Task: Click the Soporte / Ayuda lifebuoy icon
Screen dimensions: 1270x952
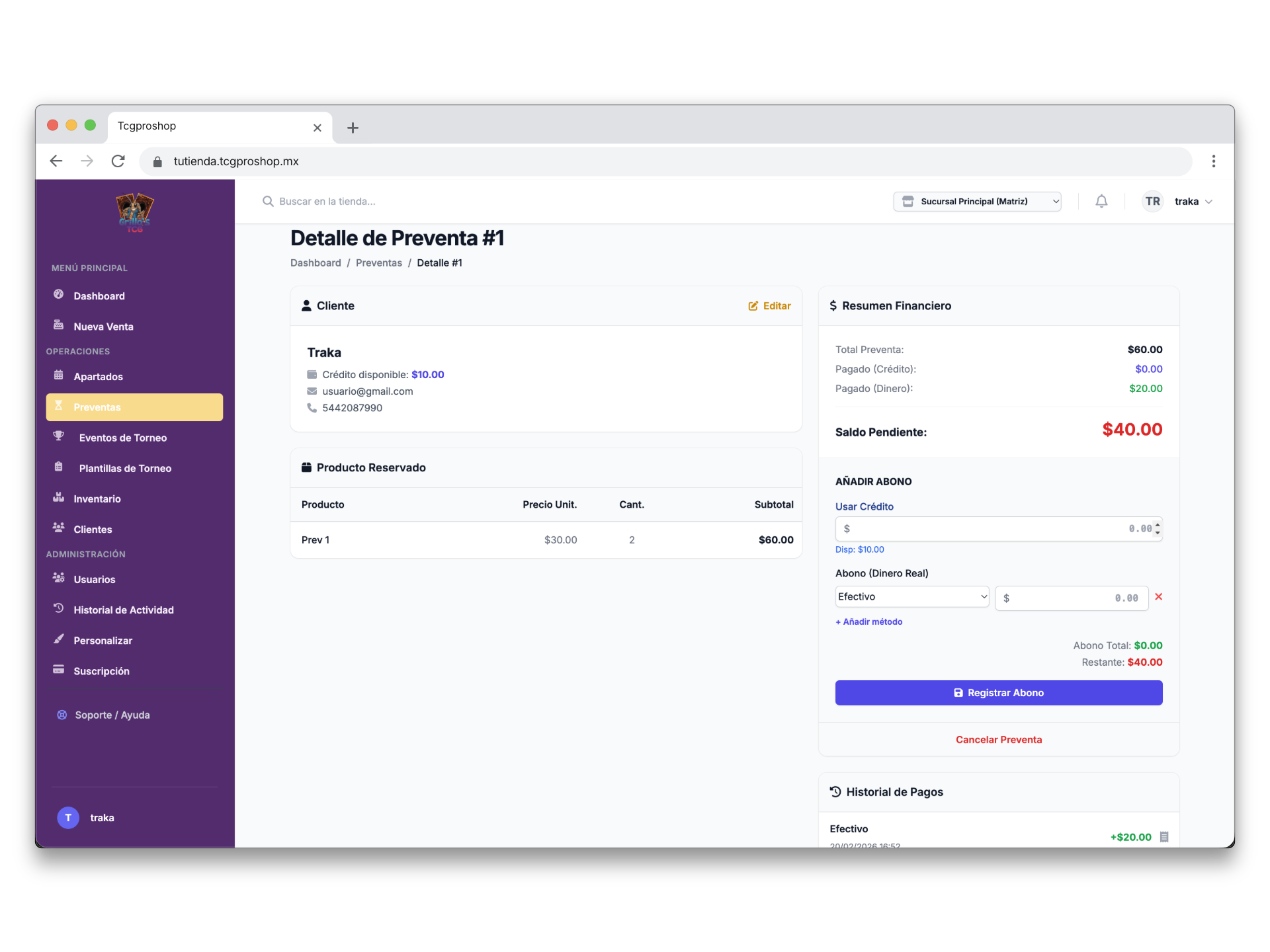Action: tap(62, 715)
